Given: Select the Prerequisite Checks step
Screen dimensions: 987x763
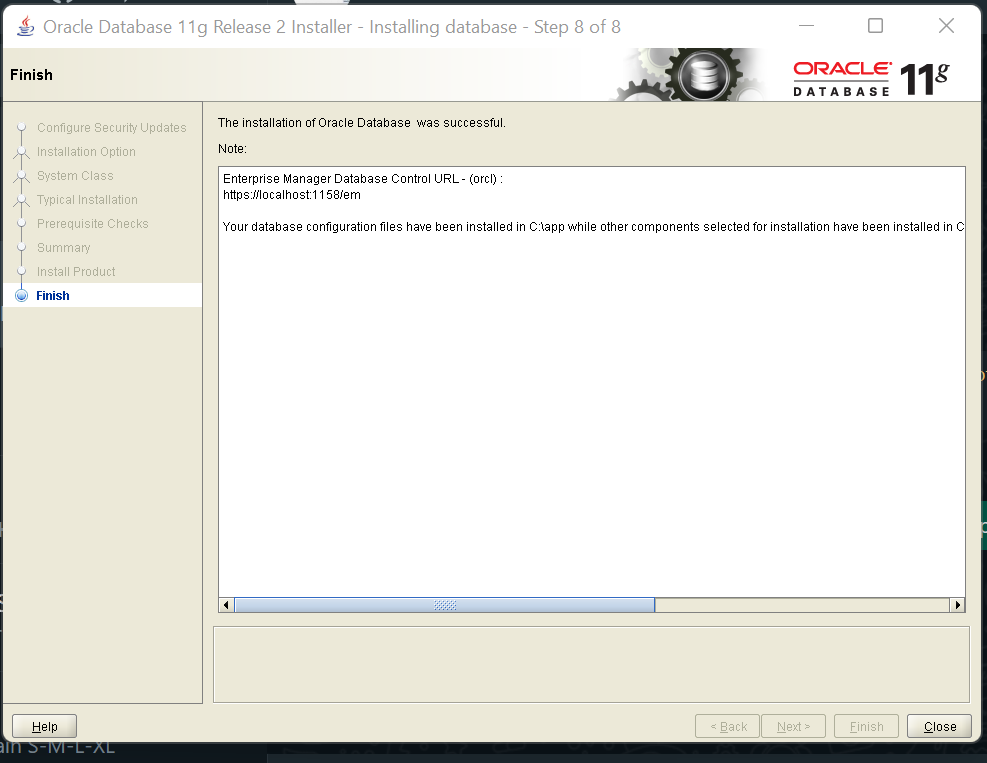Looking at the screenshot, I should 93,223.
